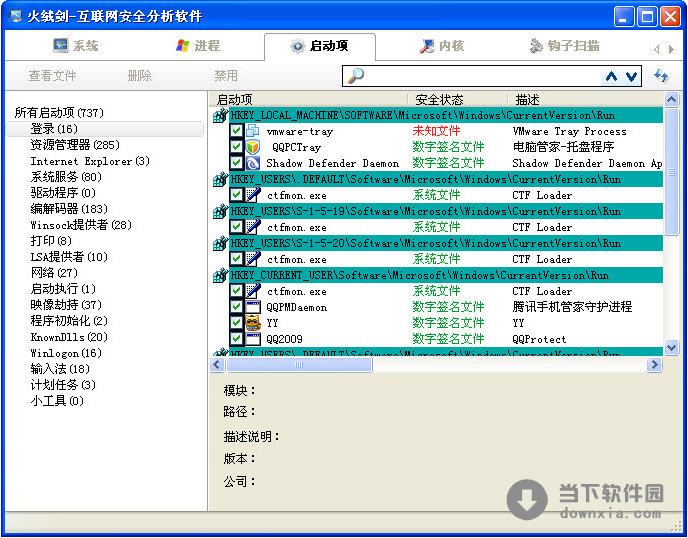688x538 pixels.
Task: Select KnownDlls (20) category
Action: pos(69,337)
